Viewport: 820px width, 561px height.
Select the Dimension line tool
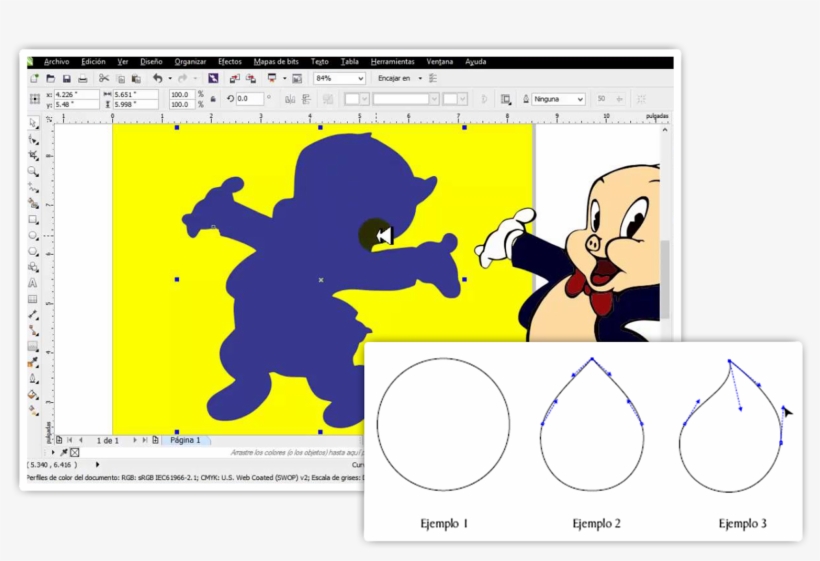coord(33,315)
